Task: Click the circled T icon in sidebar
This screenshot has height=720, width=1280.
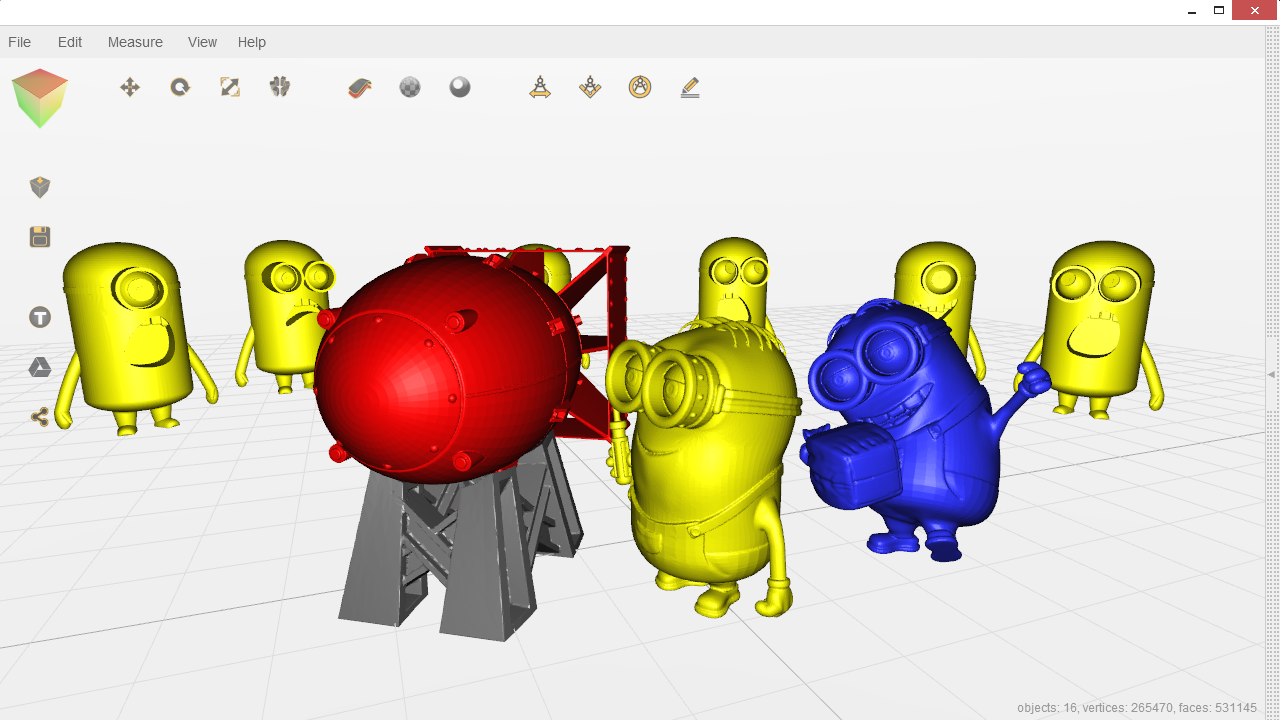Action: pos(40,317)
